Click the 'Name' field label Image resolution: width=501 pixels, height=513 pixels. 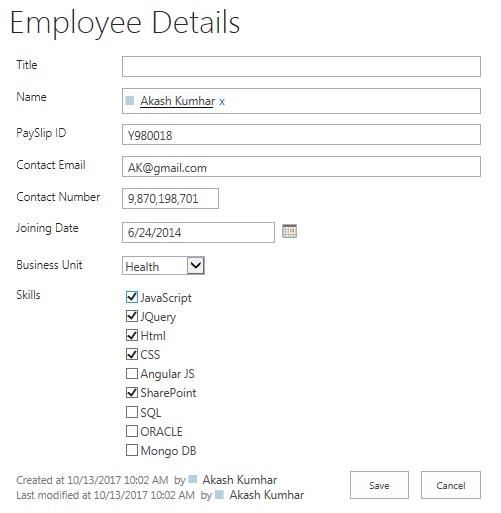pyautogui.click(x=31, y=97)
